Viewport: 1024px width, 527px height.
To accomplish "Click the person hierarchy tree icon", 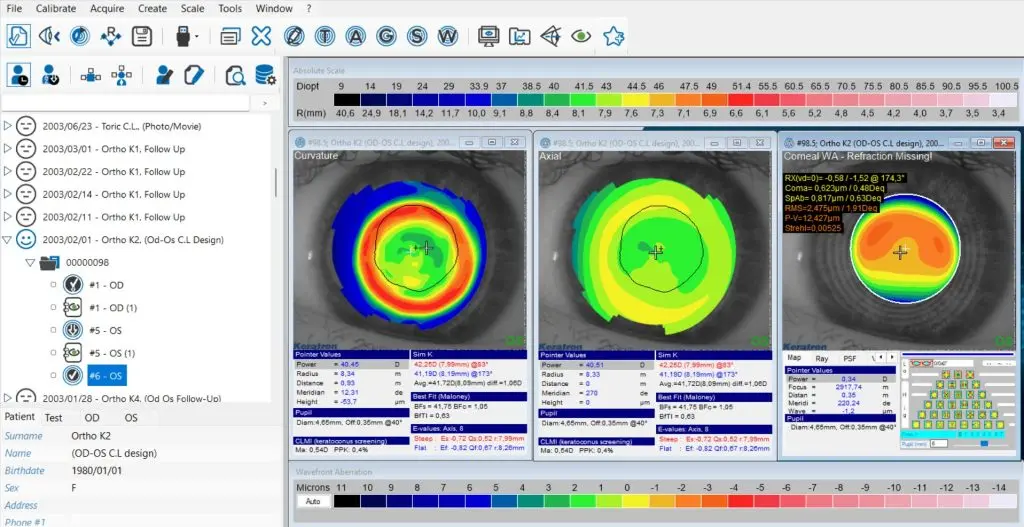I will click(121, 75).
